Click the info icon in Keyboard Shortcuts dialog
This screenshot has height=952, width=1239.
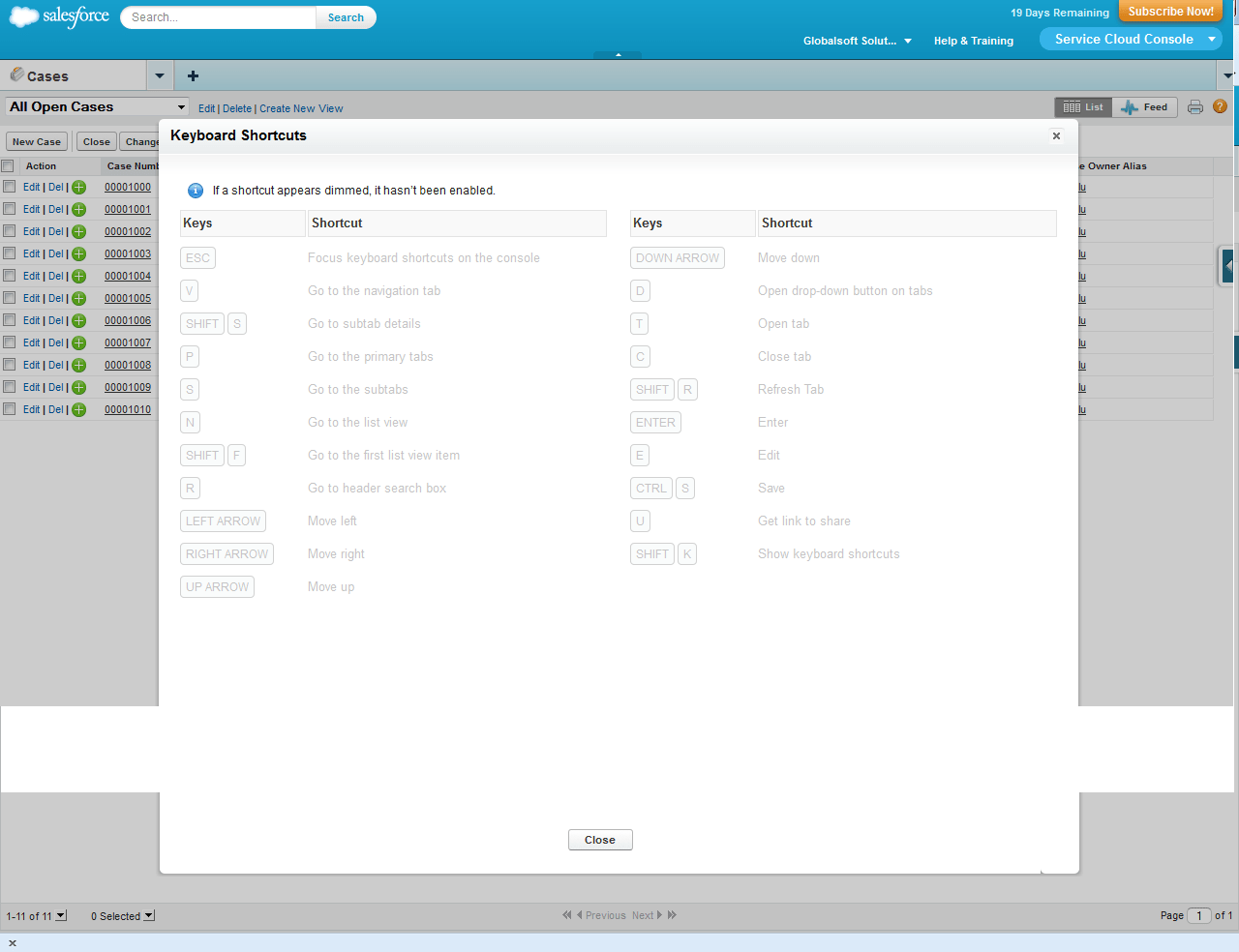[x=196, y=191]
